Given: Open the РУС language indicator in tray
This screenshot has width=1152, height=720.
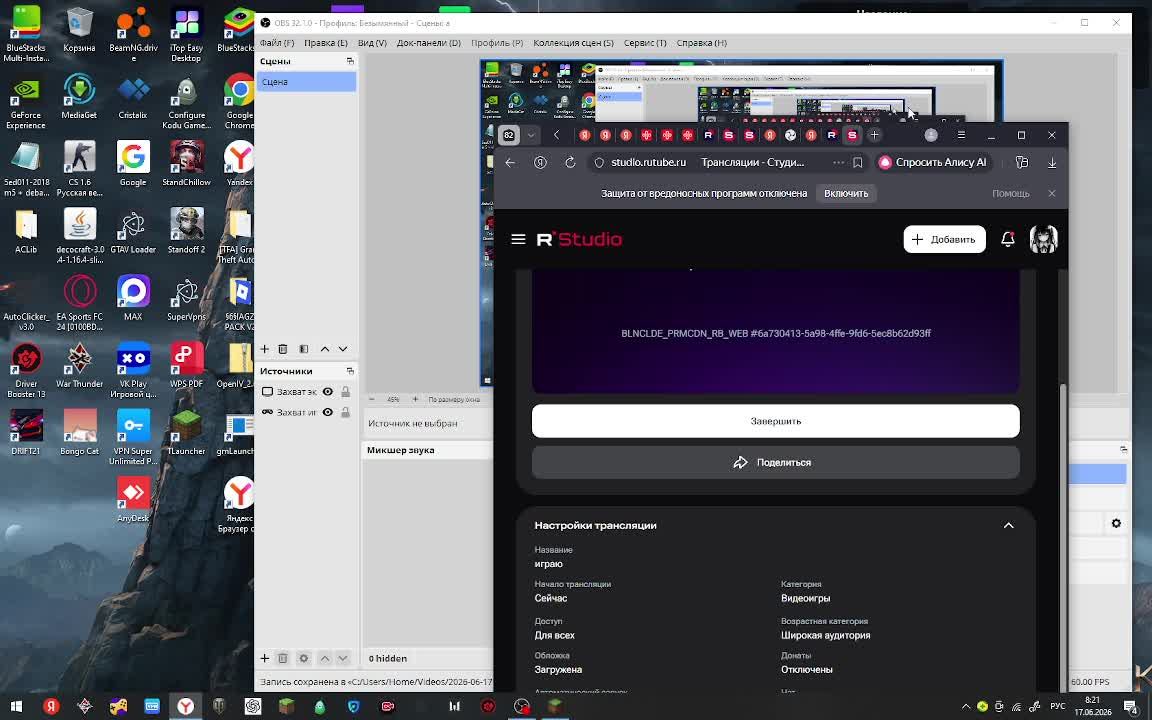Looking at the screenshot, I should (x=1058, y=707).
